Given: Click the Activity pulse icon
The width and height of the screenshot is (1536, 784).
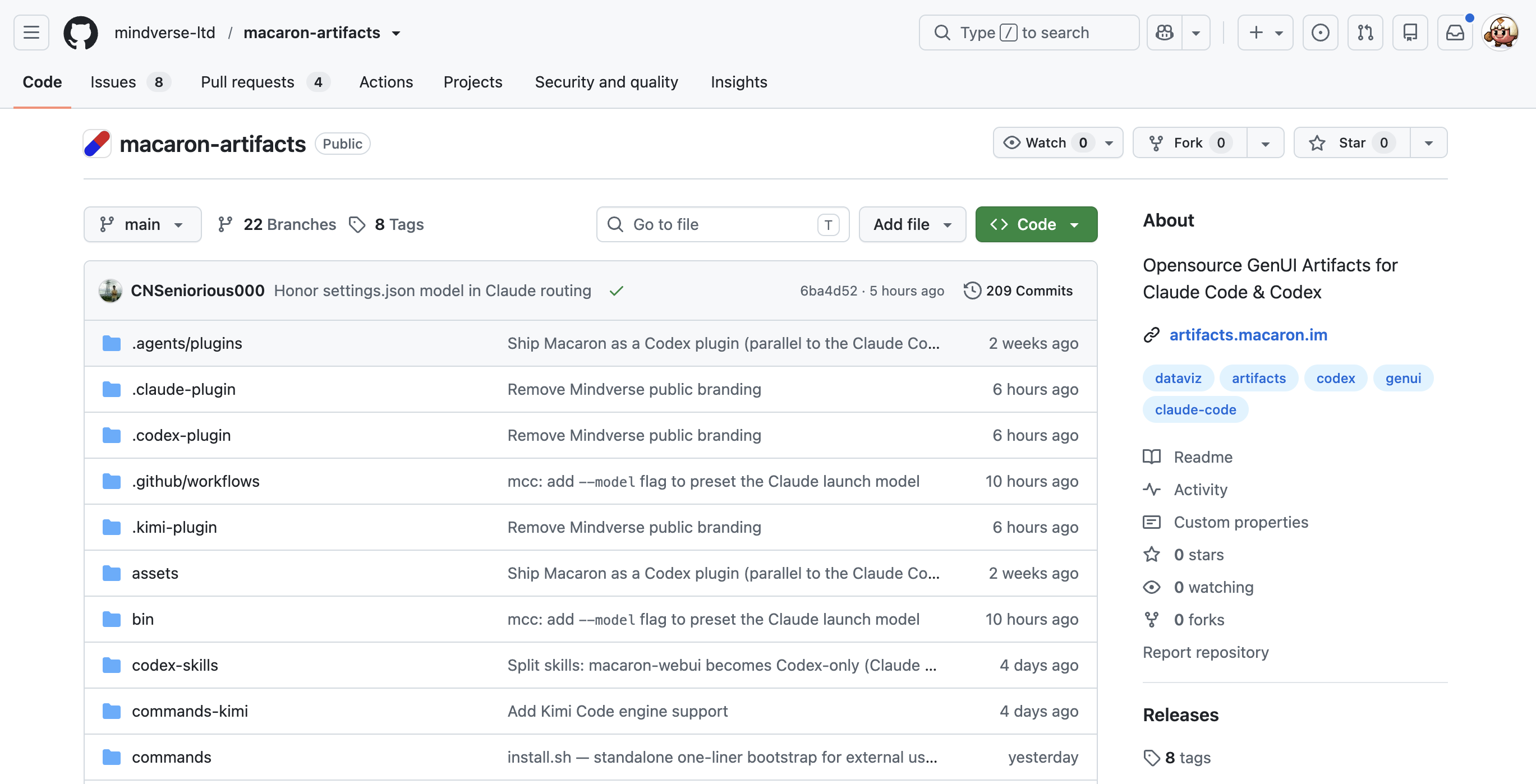Looking at the screenshot, I should (x=1151, y=490).
